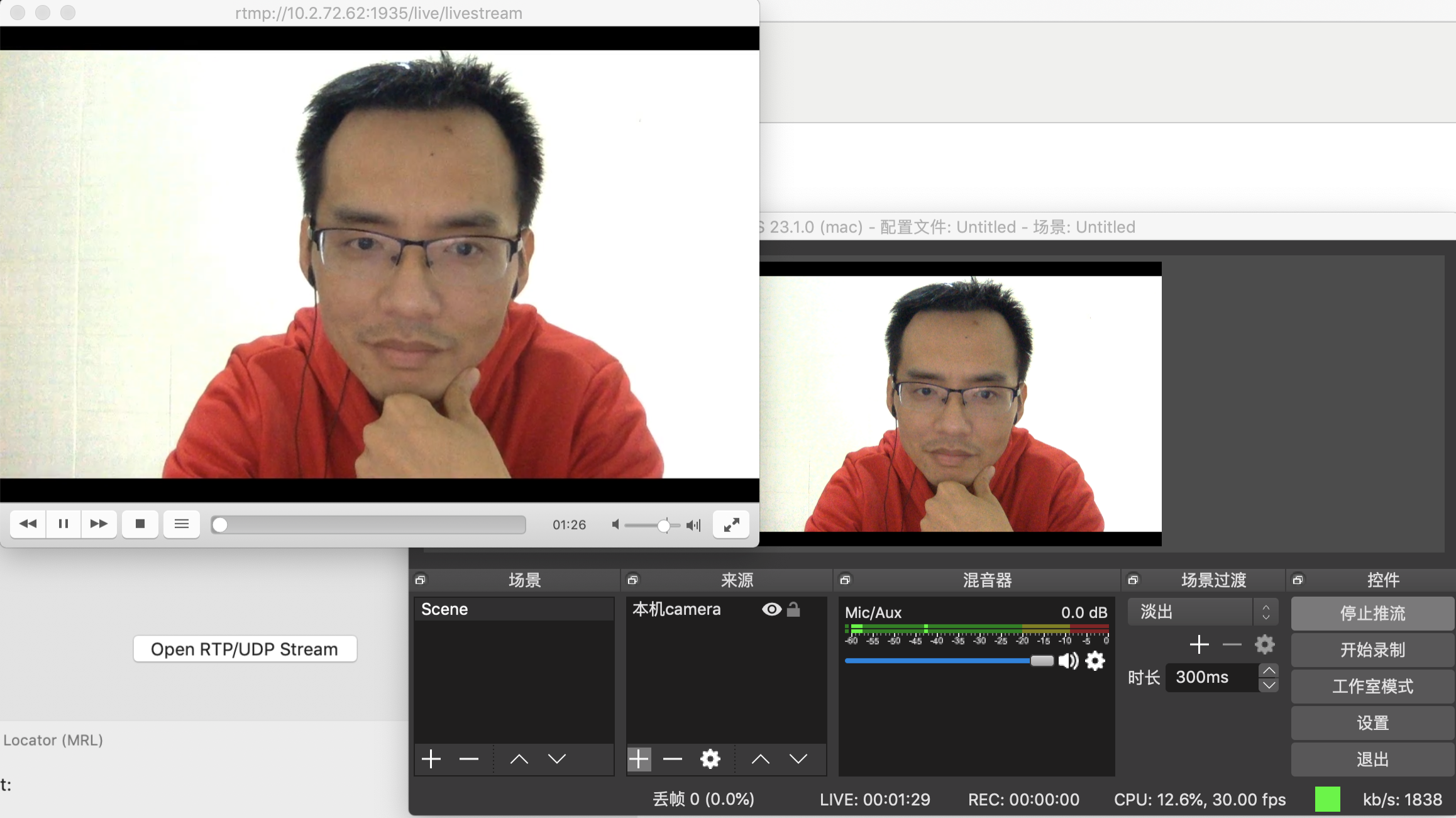This screenshot has height=818, width=1456.
Task: Add a scene transition with plus icon
Action: (1199, 644)
